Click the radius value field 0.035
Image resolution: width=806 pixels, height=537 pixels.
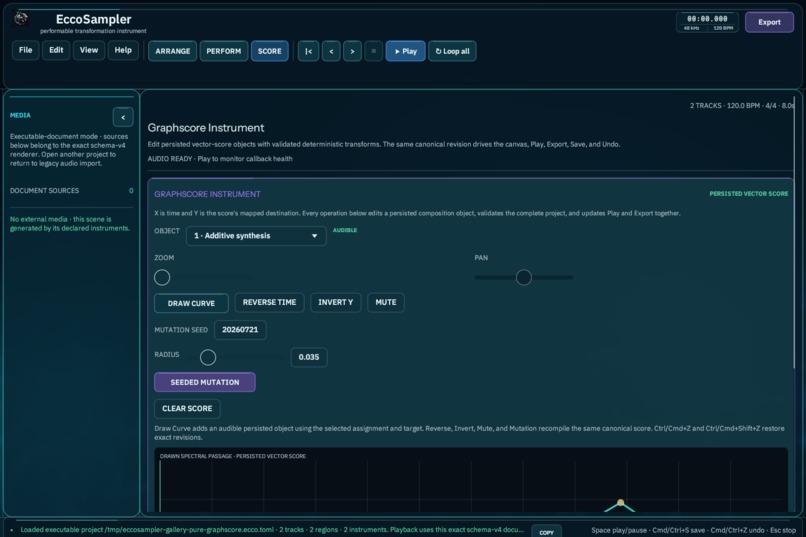(309, 357)
